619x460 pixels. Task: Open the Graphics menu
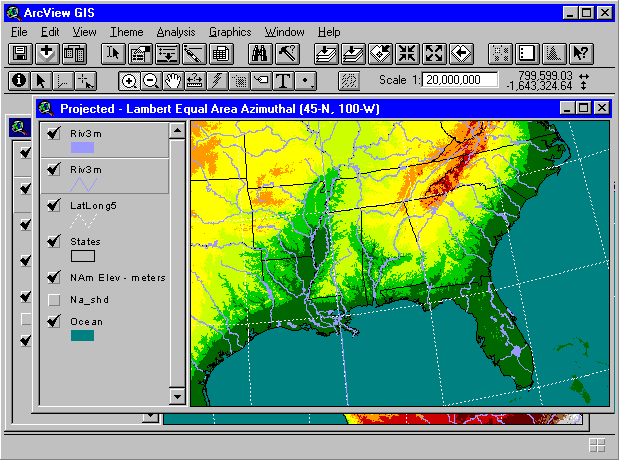(230, 32)
